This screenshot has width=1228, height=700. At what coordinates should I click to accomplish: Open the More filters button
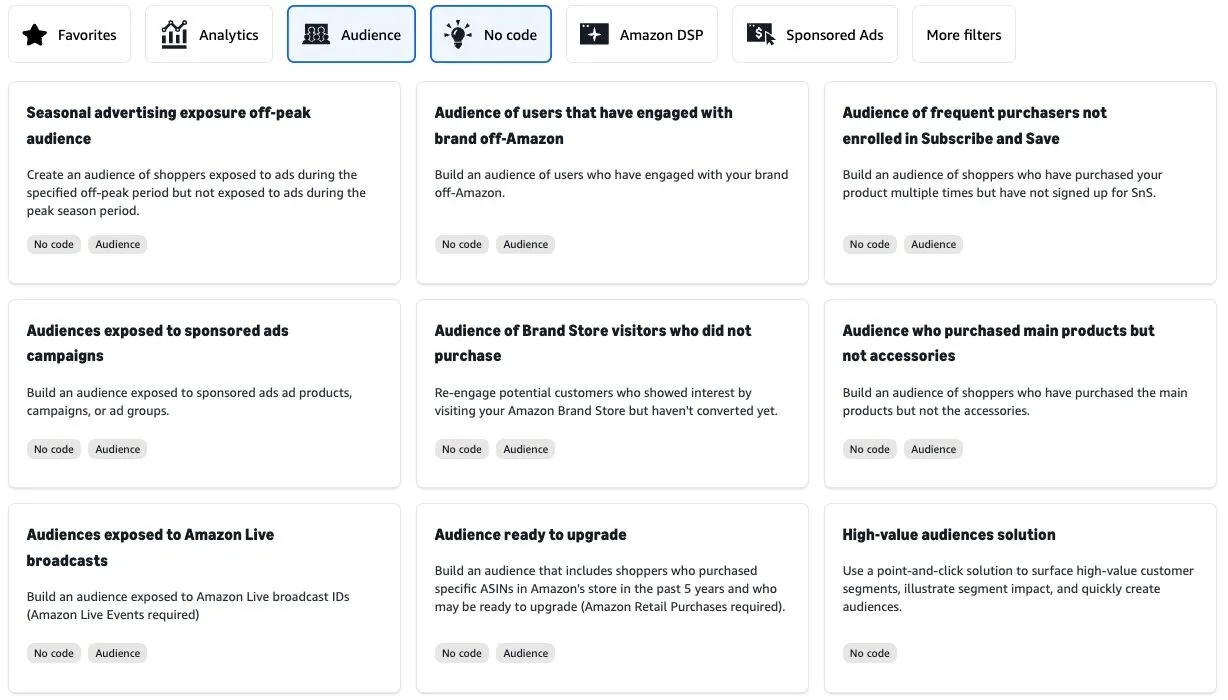(x=964, y=34)
